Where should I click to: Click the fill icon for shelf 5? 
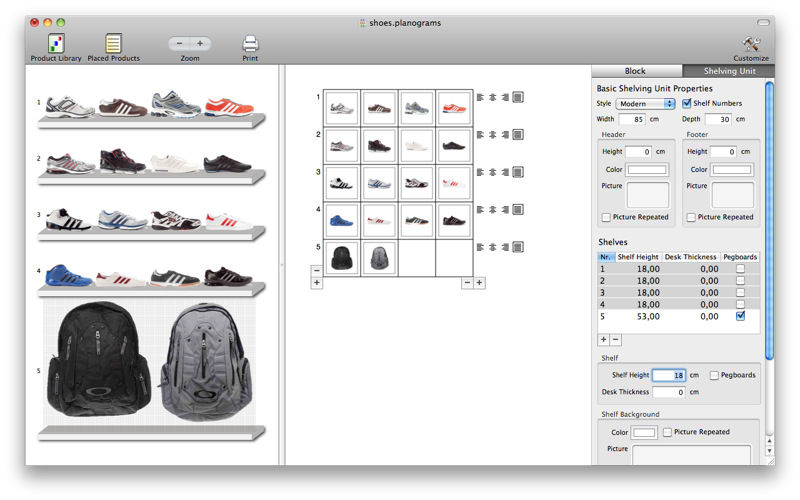pyautogui.click(x=518, y=247)
